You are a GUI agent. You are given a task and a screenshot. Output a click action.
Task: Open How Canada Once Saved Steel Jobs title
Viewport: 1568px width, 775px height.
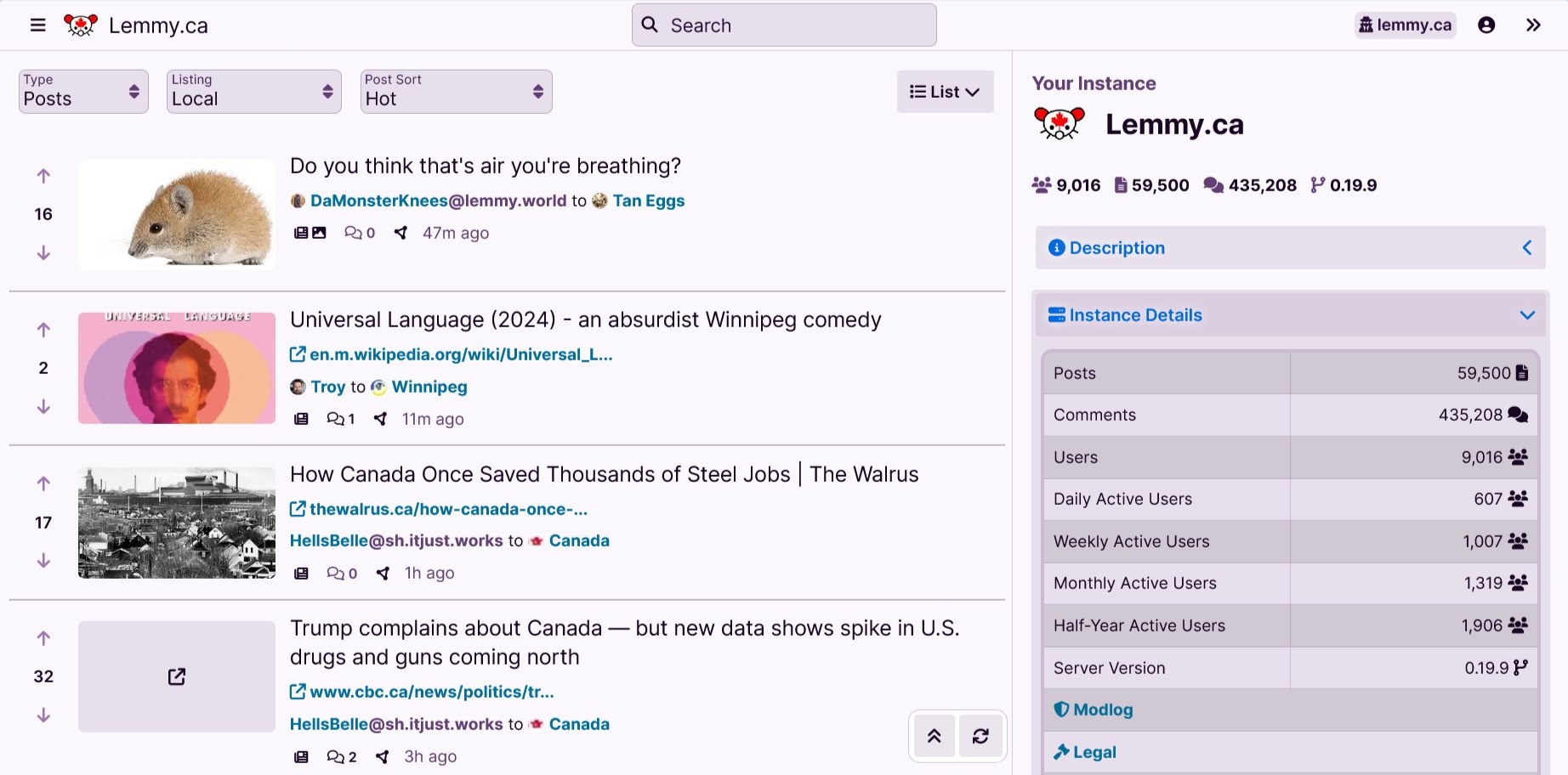point(605,474)
